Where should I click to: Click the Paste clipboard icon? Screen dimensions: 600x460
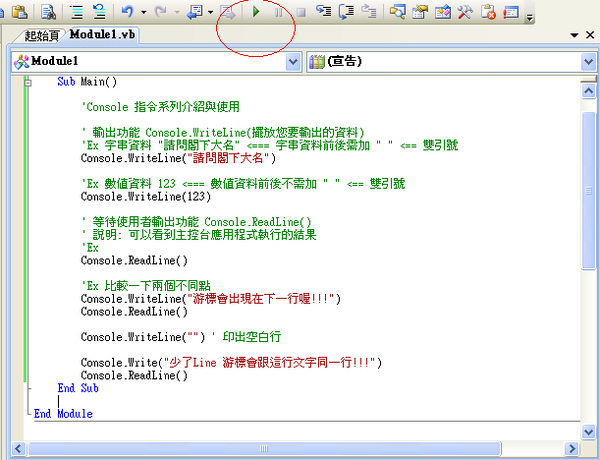tap(20, 12)
